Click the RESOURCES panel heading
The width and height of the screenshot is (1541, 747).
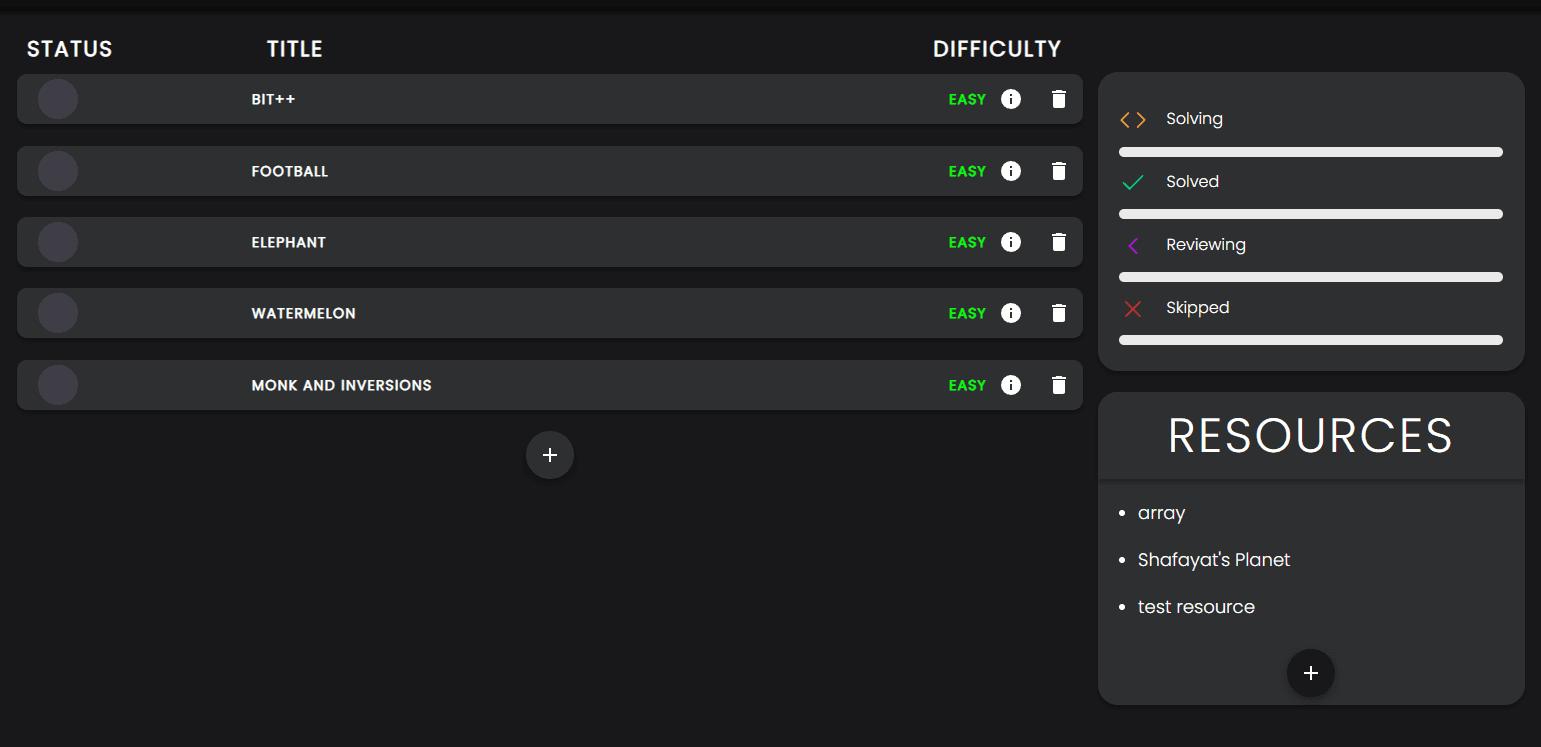point(1311,436)
